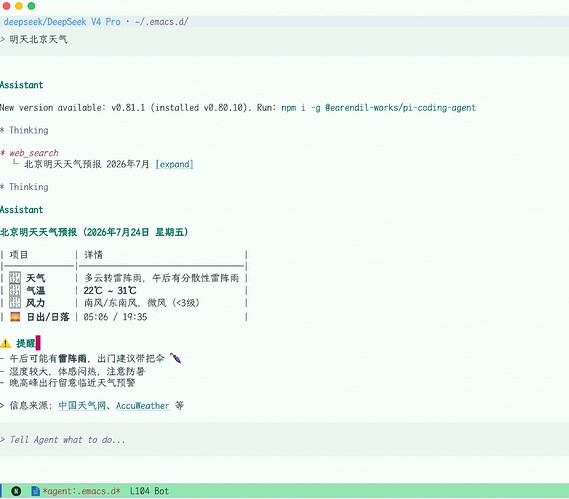Click the deepseek/DeepSeek V4 Pro model name
This screenshot has width=569, height=499.
point(62,22)
